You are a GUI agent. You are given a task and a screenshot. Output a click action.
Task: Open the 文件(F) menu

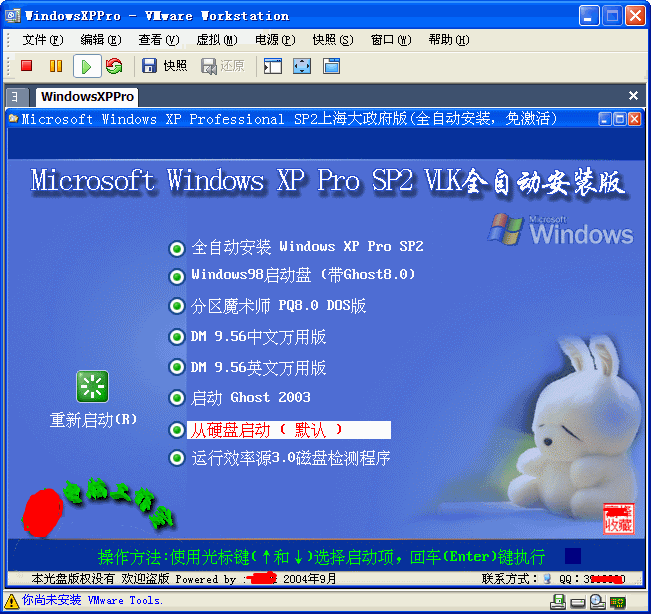click(43, 40)
